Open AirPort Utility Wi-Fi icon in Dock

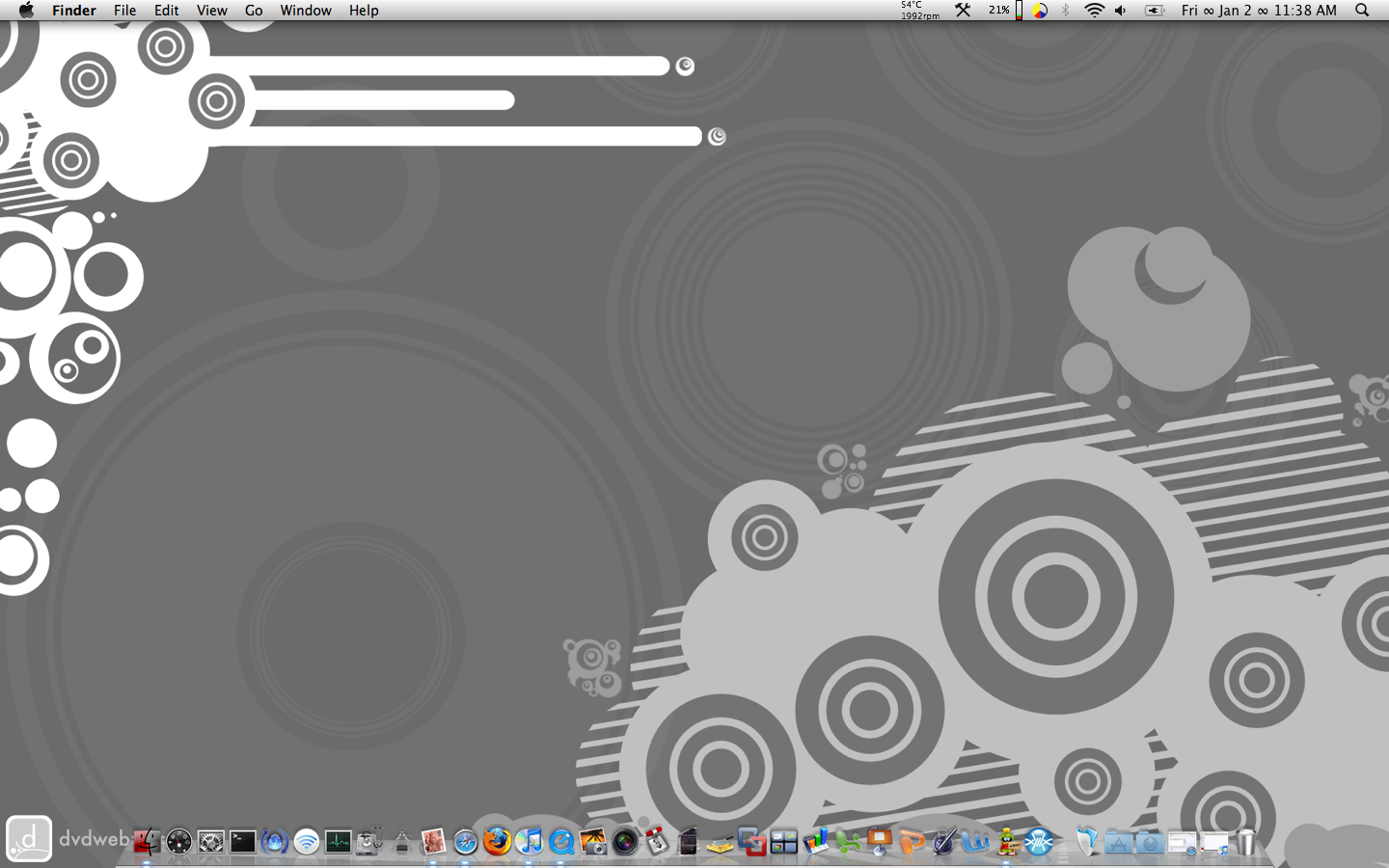(306, 842)
